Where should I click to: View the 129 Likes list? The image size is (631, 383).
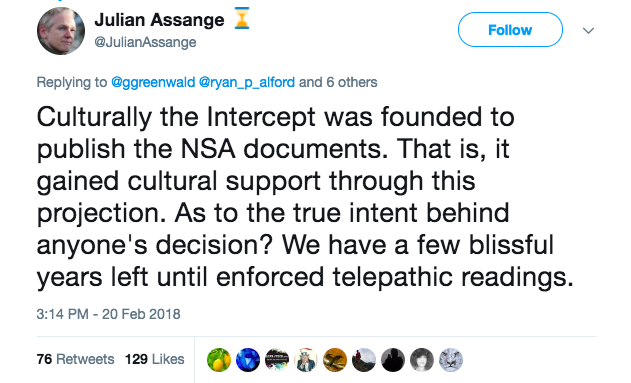point(155,359)
